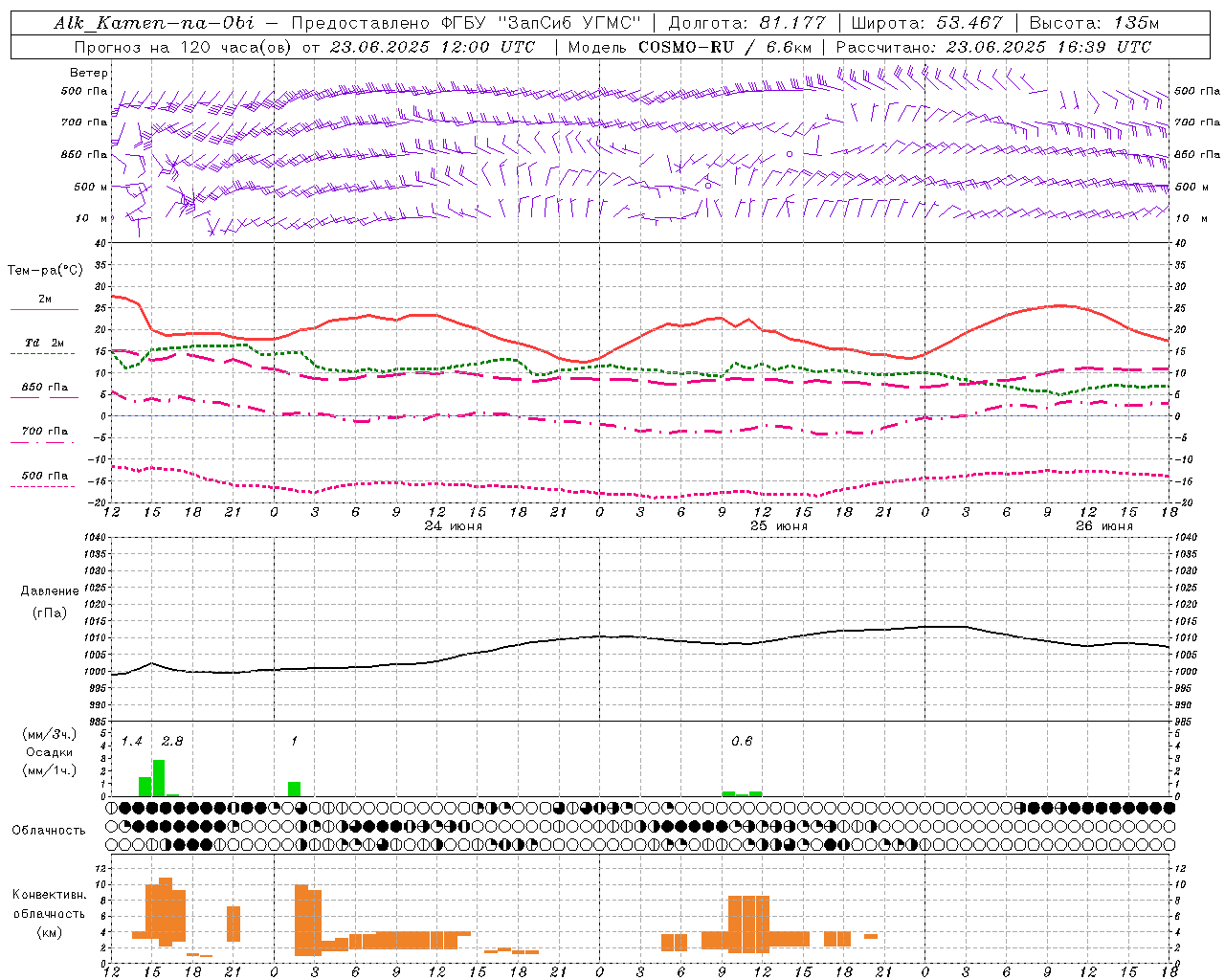Select the Давление pressure panel label
1225x980 pixels.
click(x=50, y=591)
